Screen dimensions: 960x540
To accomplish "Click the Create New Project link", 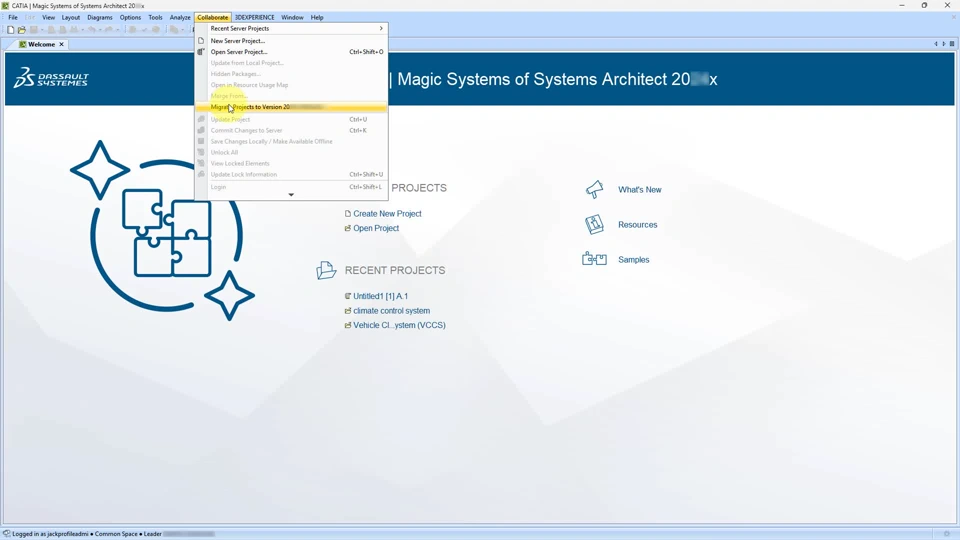I will tap(387, 214).
